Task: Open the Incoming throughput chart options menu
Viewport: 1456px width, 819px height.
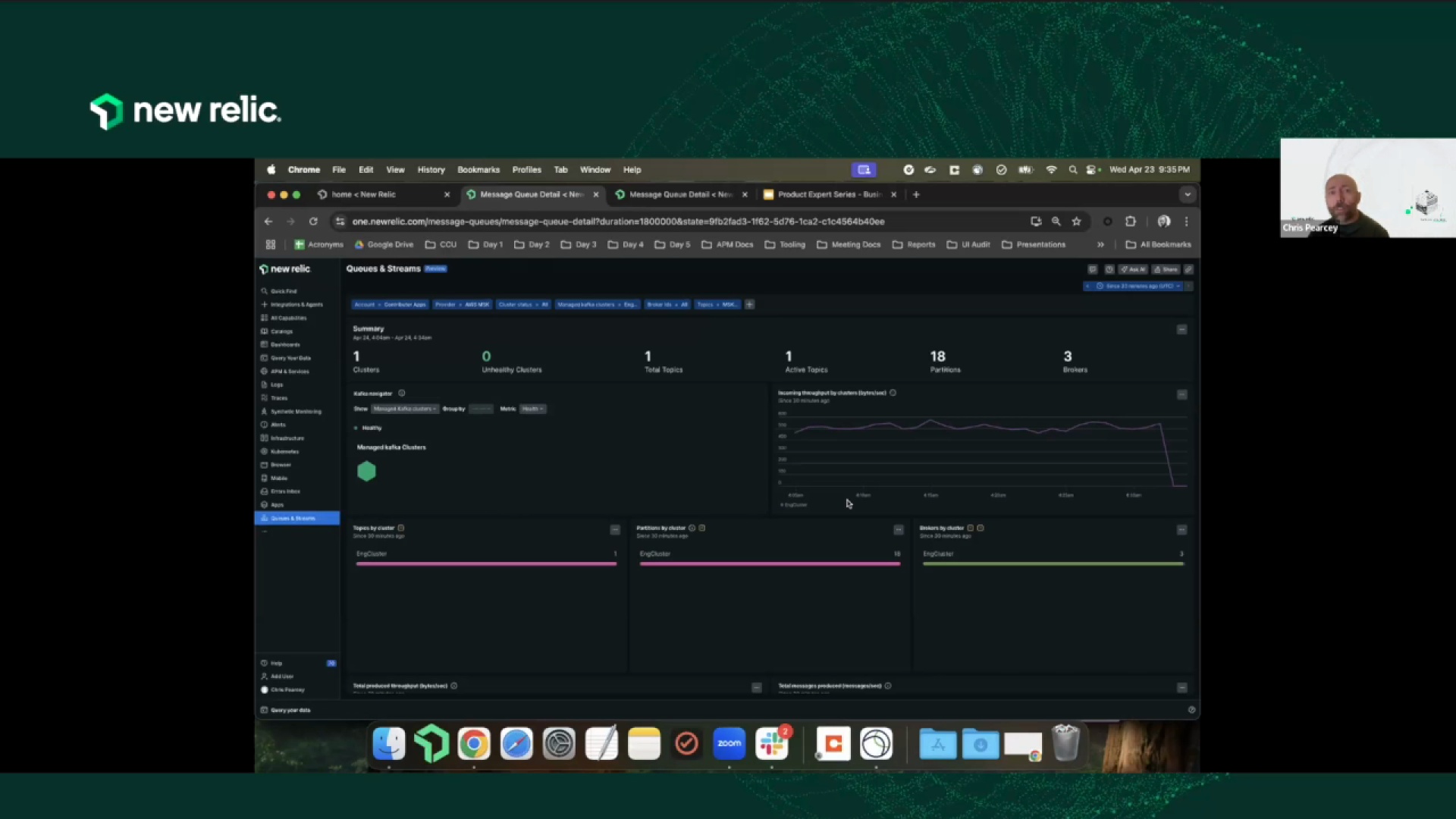Action: pyautogui.click(x=1181, y=395)
